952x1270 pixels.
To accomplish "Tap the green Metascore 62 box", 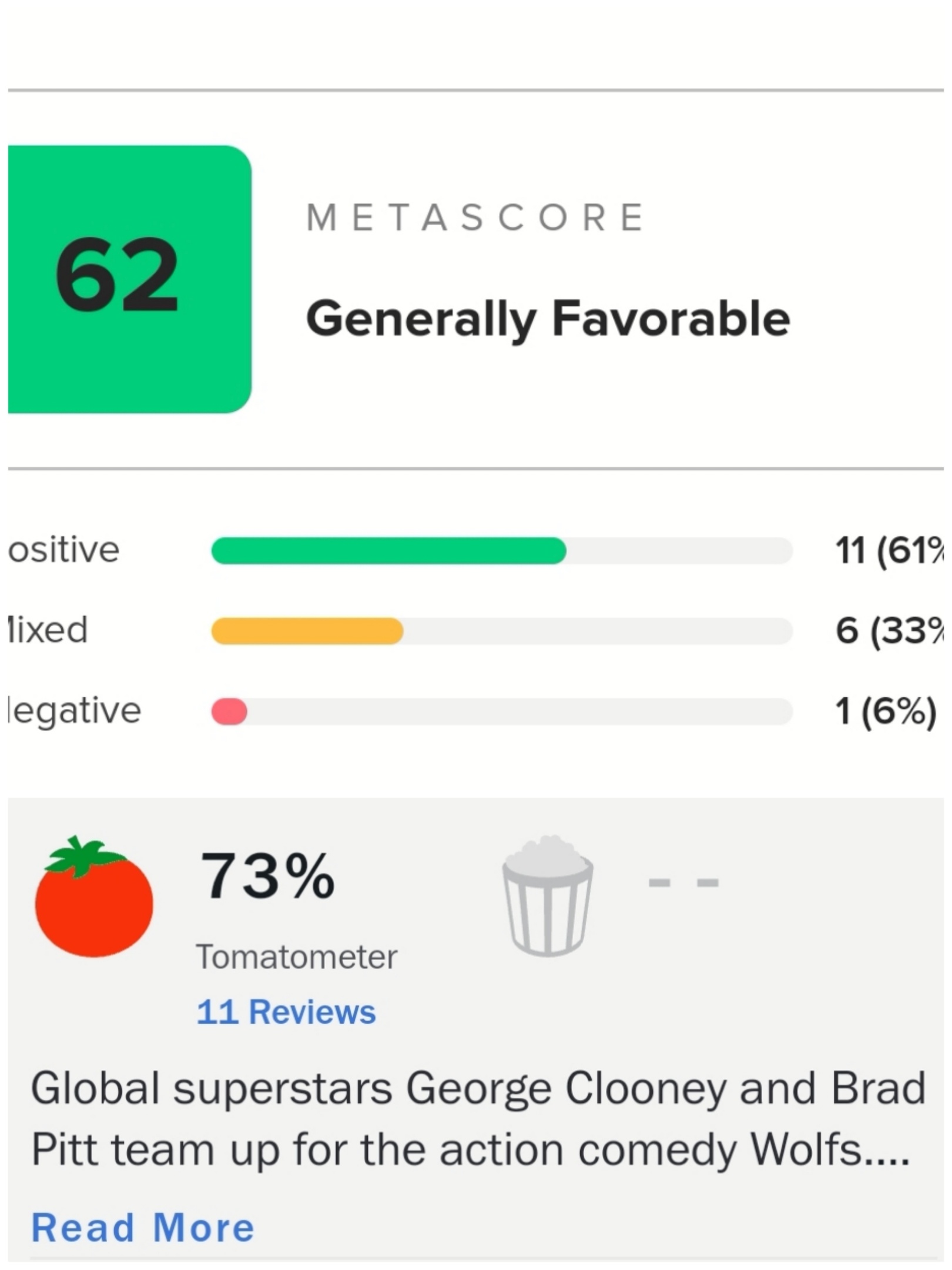I will click(x=129, y=279).
